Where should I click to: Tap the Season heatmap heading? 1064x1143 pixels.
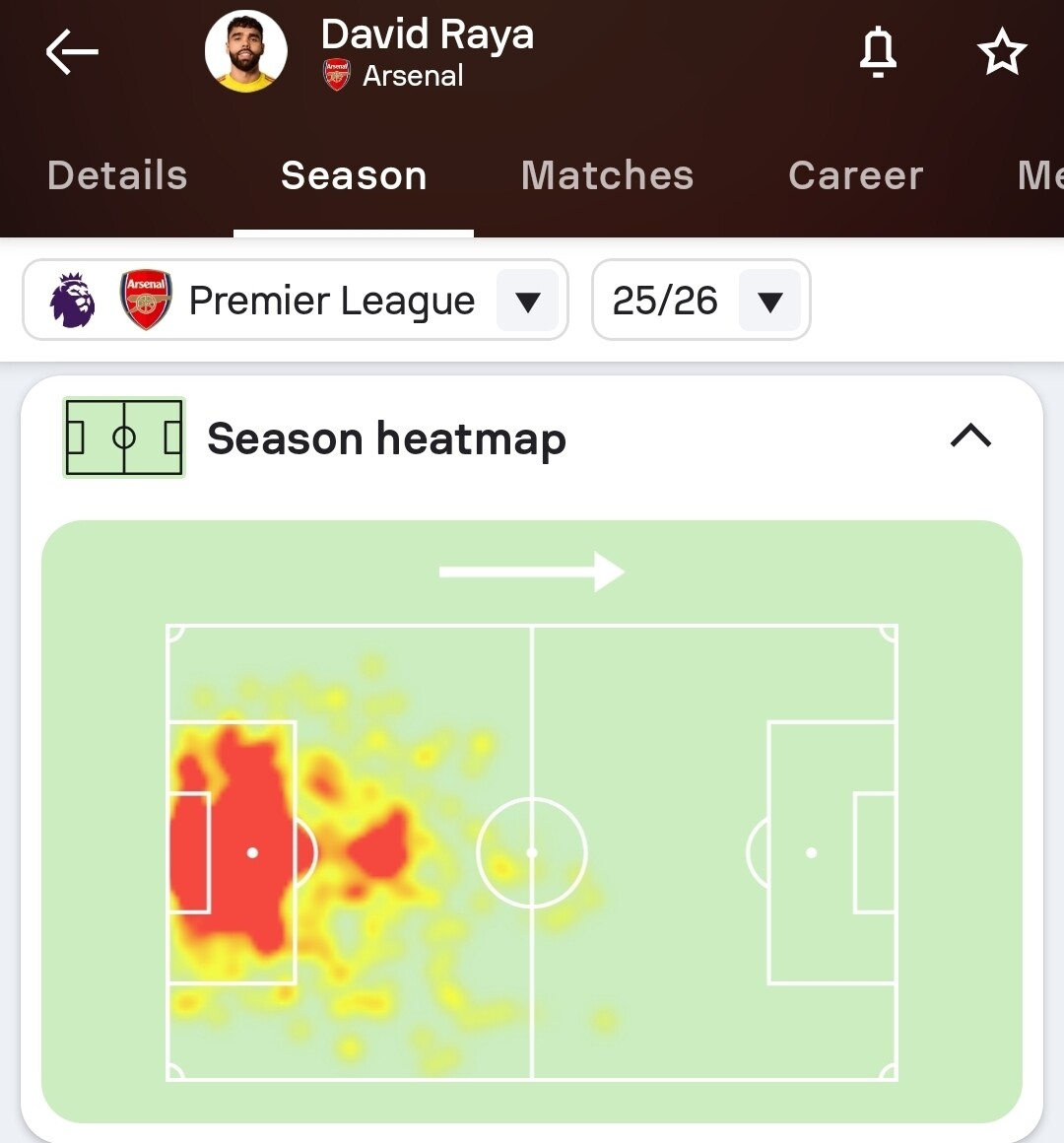click(x=386, y=438)
